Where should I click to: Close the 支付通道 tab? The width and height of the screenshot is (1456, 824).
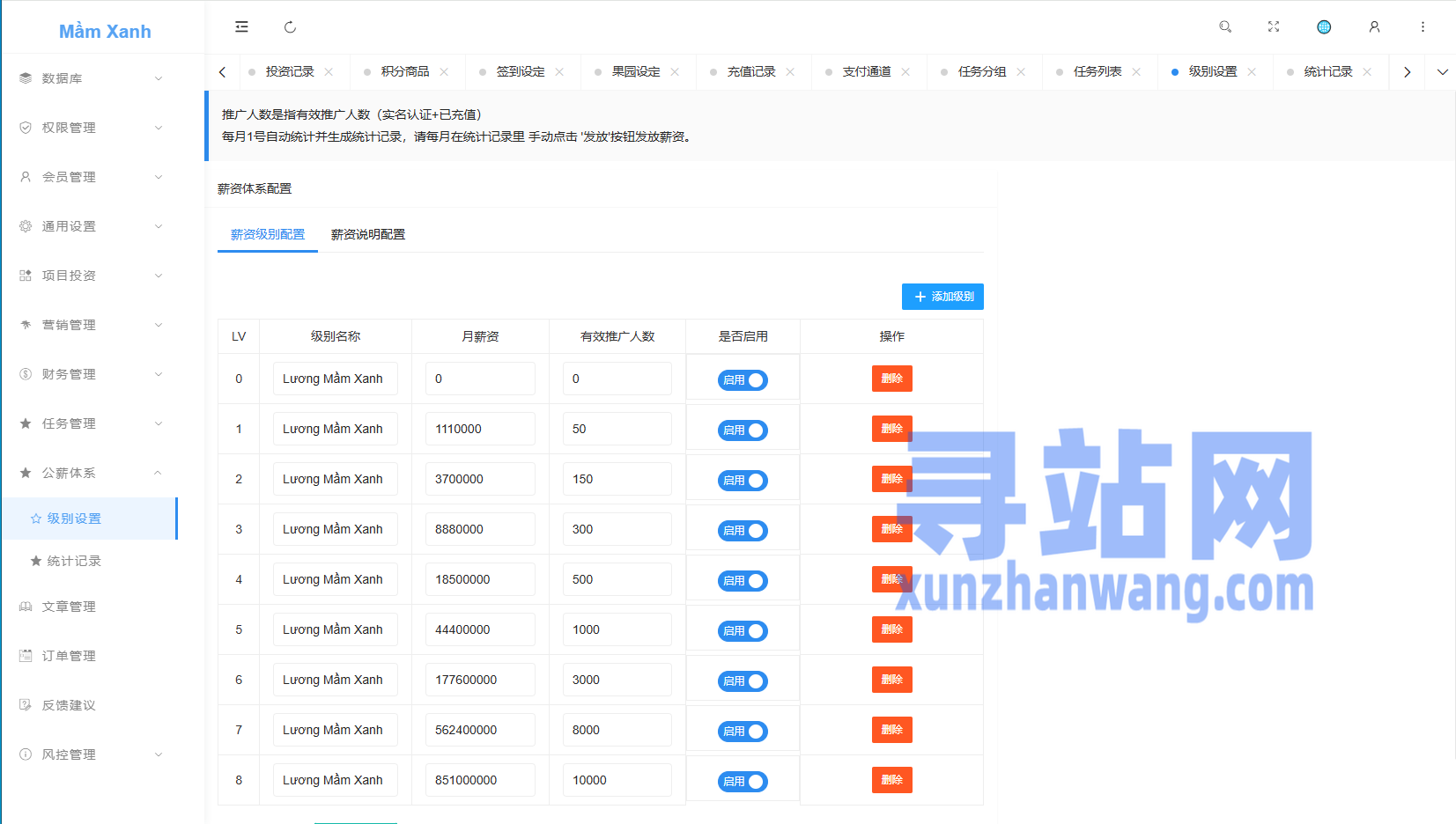pos(905,72)
